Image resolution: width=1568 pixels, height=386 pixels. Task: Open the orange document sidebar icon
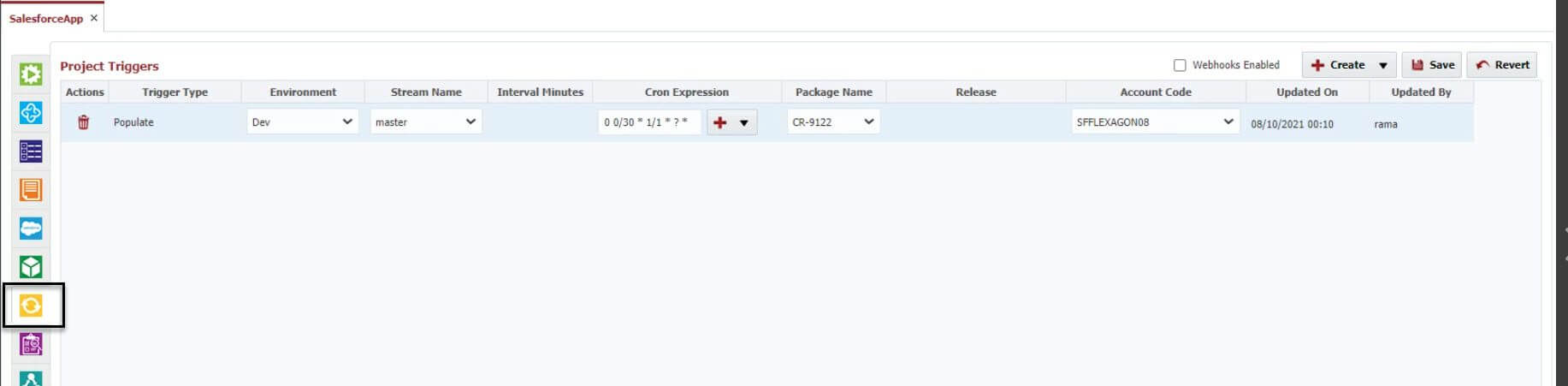pos(31,190)
